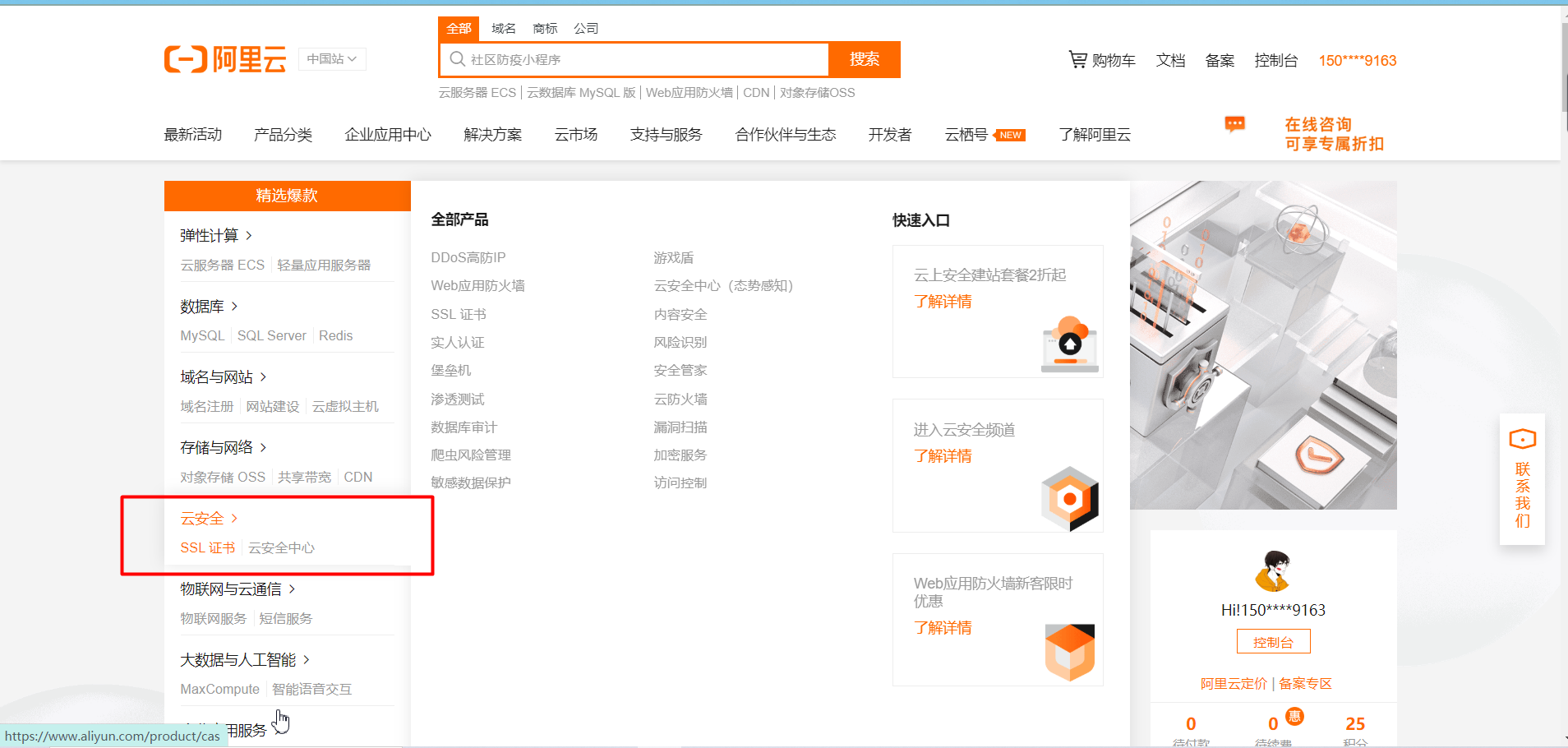Expand the 数据库 category arrow
This screenshot has width=1568, height=748.
(x=235, y=307)
